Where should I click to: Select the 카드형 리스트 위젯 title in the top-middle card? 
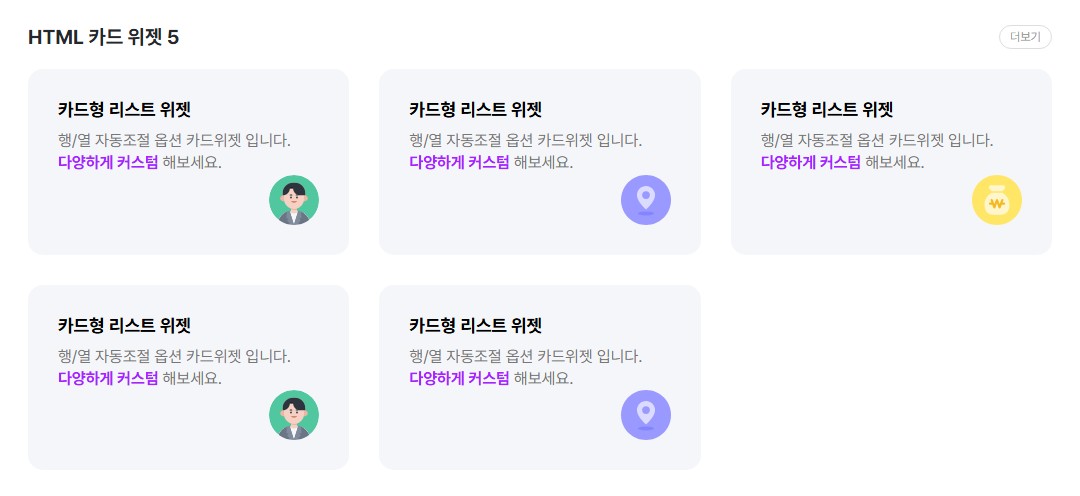476,109
